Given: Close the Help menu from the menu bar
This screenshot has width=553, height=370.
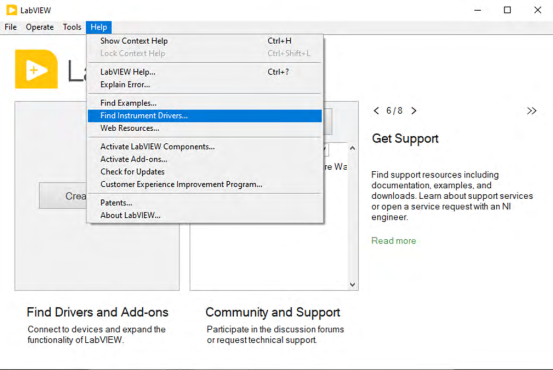Looking at the screenshot, I should point(99,27).
